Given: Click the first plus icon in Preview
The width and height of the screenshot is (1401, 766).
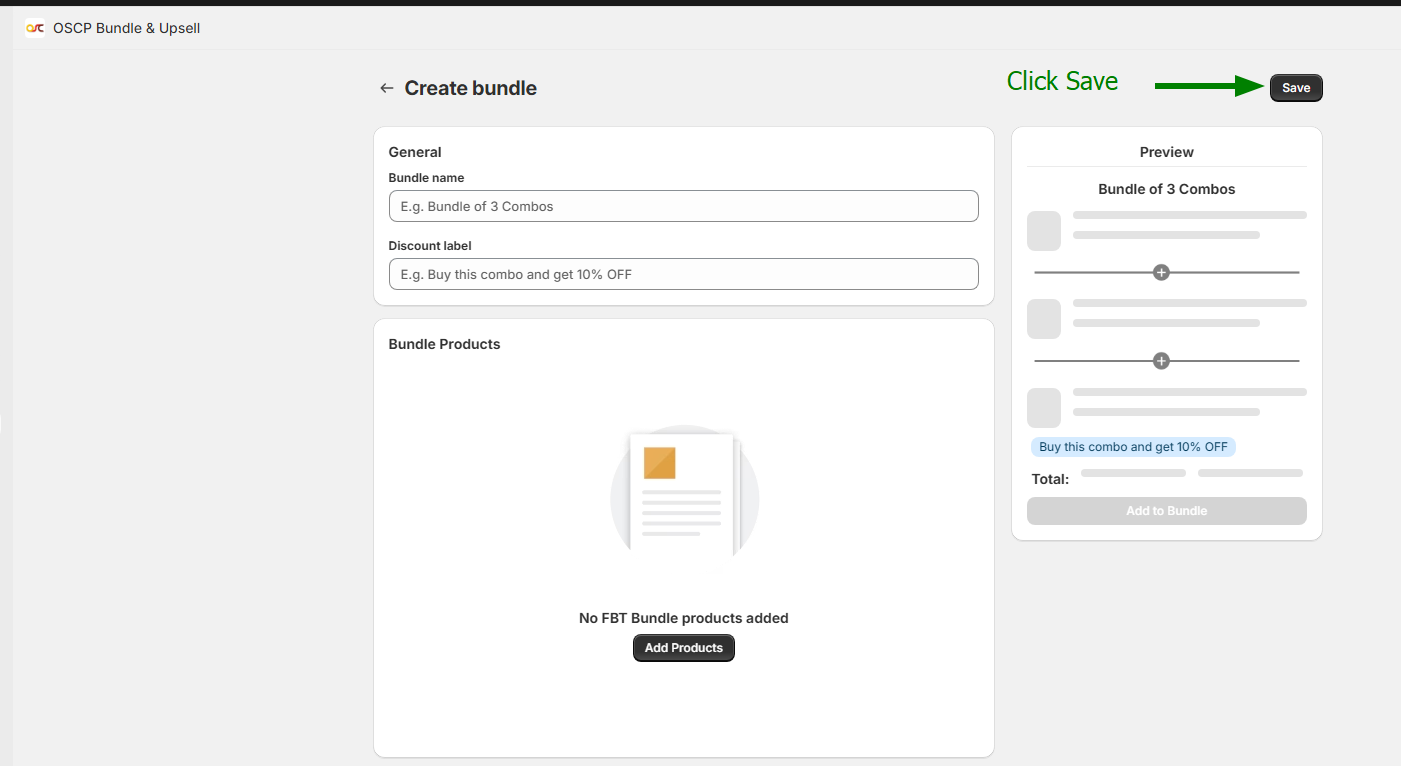Looking at the screenshot, I should point(1161,272).
